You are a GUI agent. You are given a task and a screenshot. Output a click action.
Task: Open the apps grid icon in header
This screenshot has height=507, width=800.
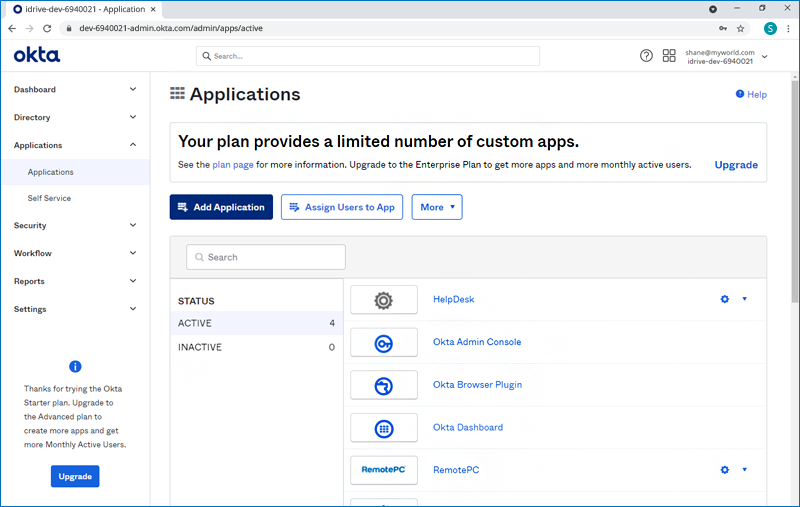click(x=669, y=56)
